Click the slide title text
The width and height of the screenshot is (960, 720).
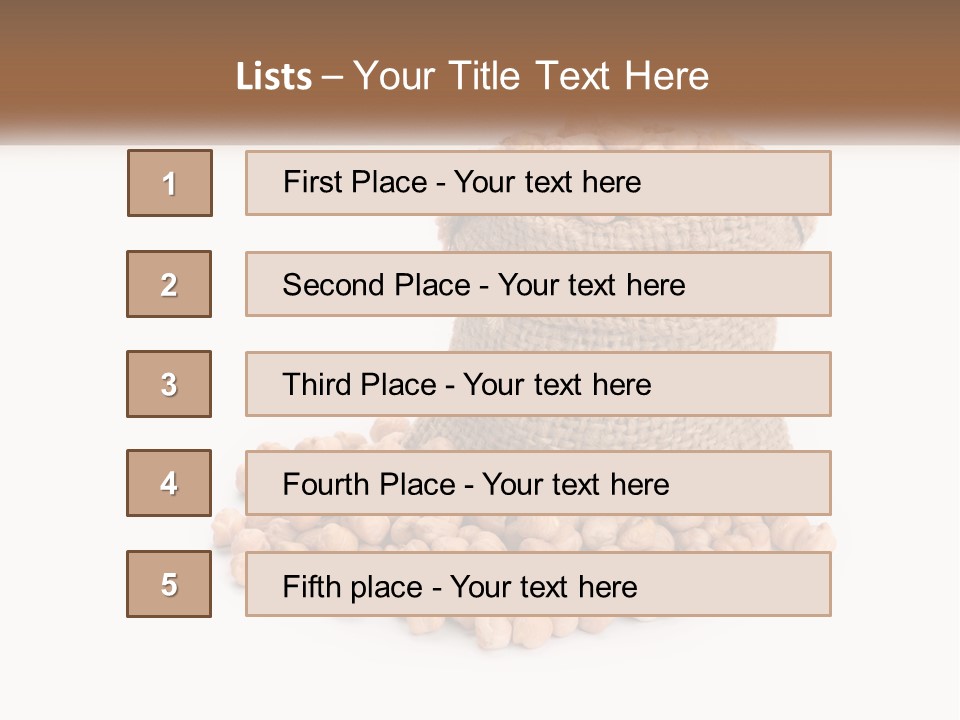[x=472, y=76]
